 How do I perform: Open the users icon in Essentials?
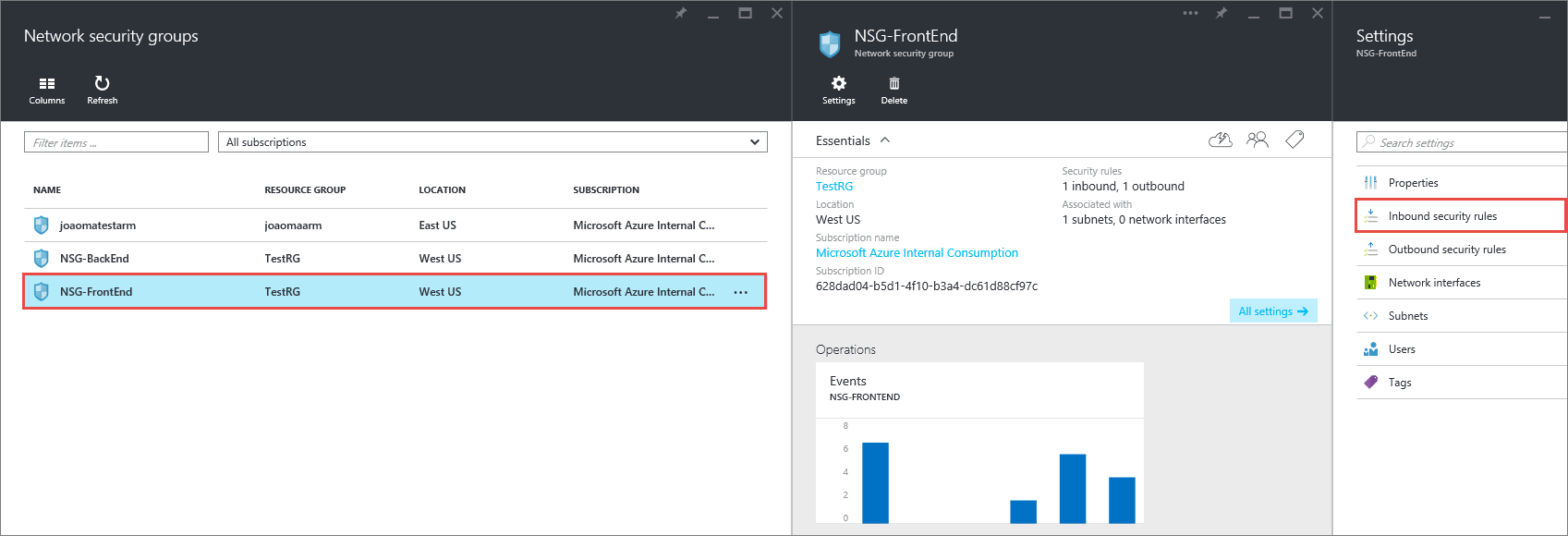(x=1258, y=140)
